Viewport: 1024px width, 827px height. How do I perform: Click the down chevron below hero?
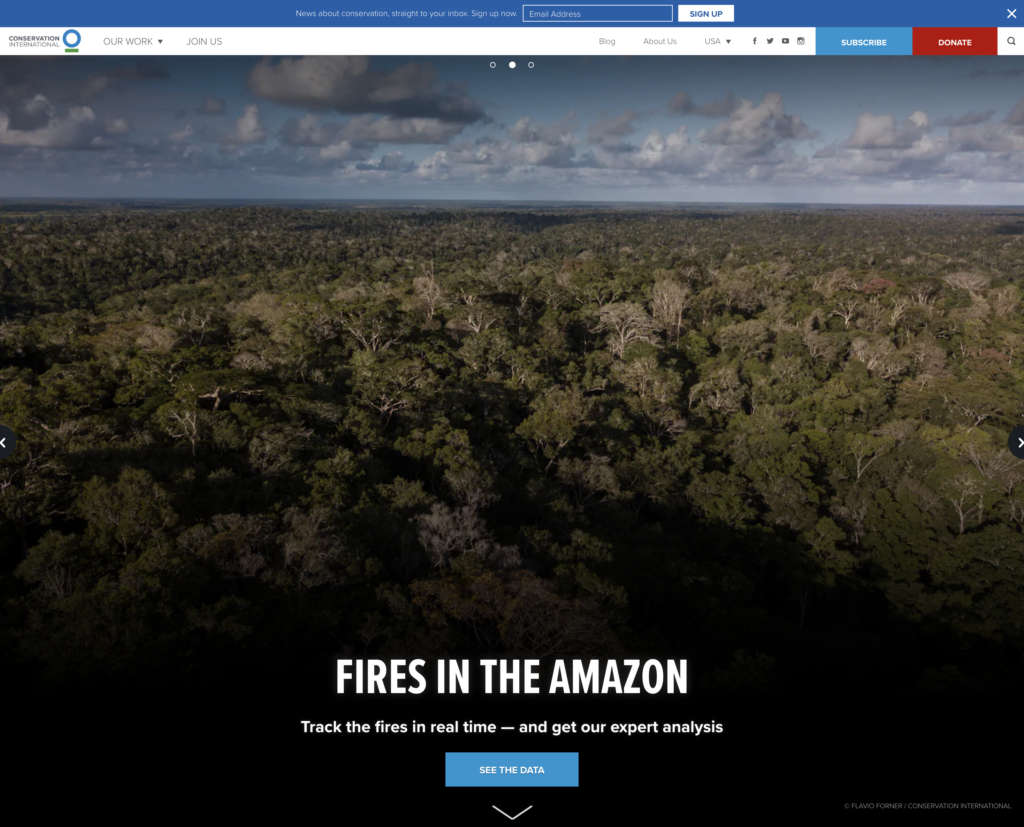(512, 811)
